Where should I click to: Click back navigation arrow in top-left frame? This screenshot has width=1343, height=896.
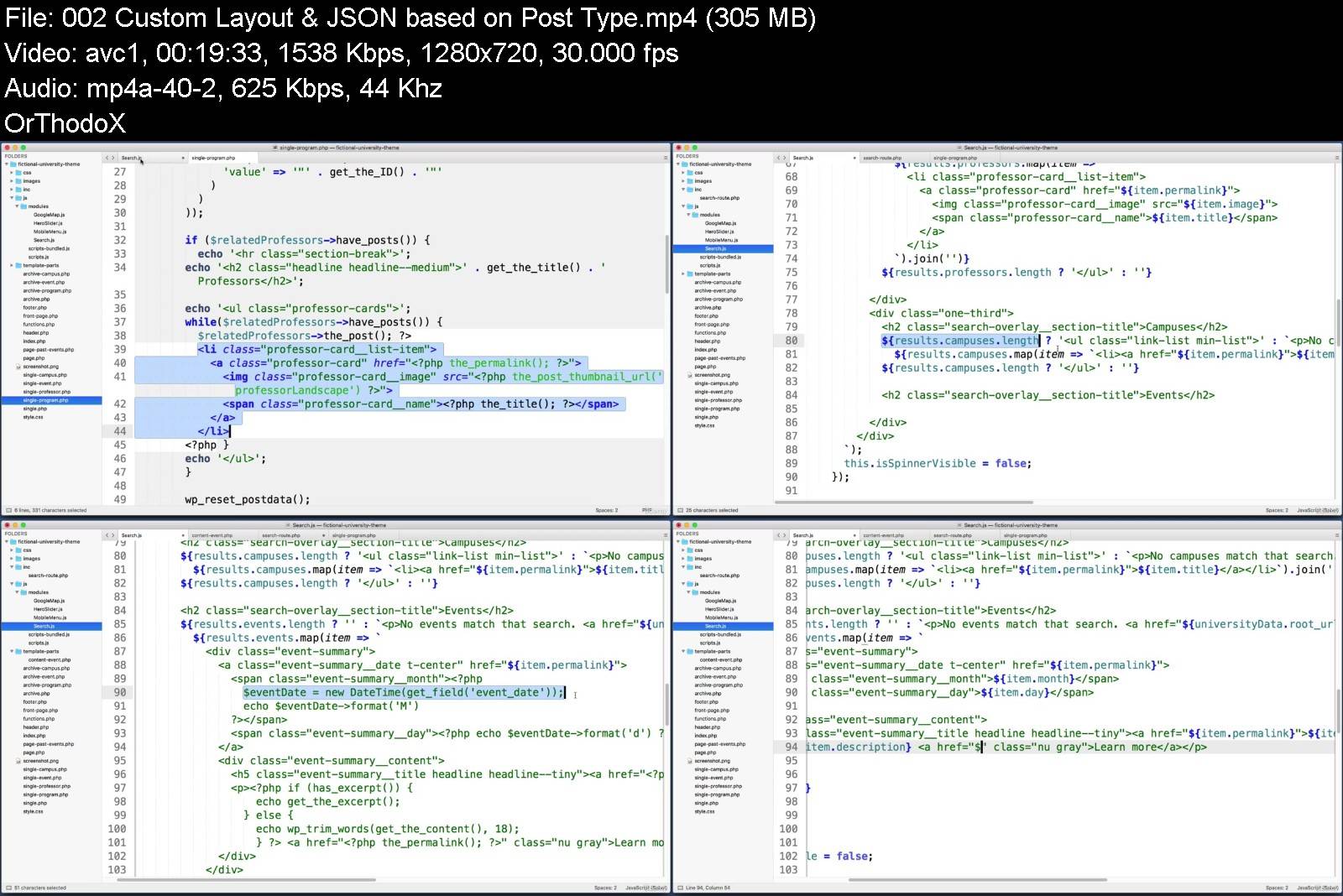(x=107, y=158)
